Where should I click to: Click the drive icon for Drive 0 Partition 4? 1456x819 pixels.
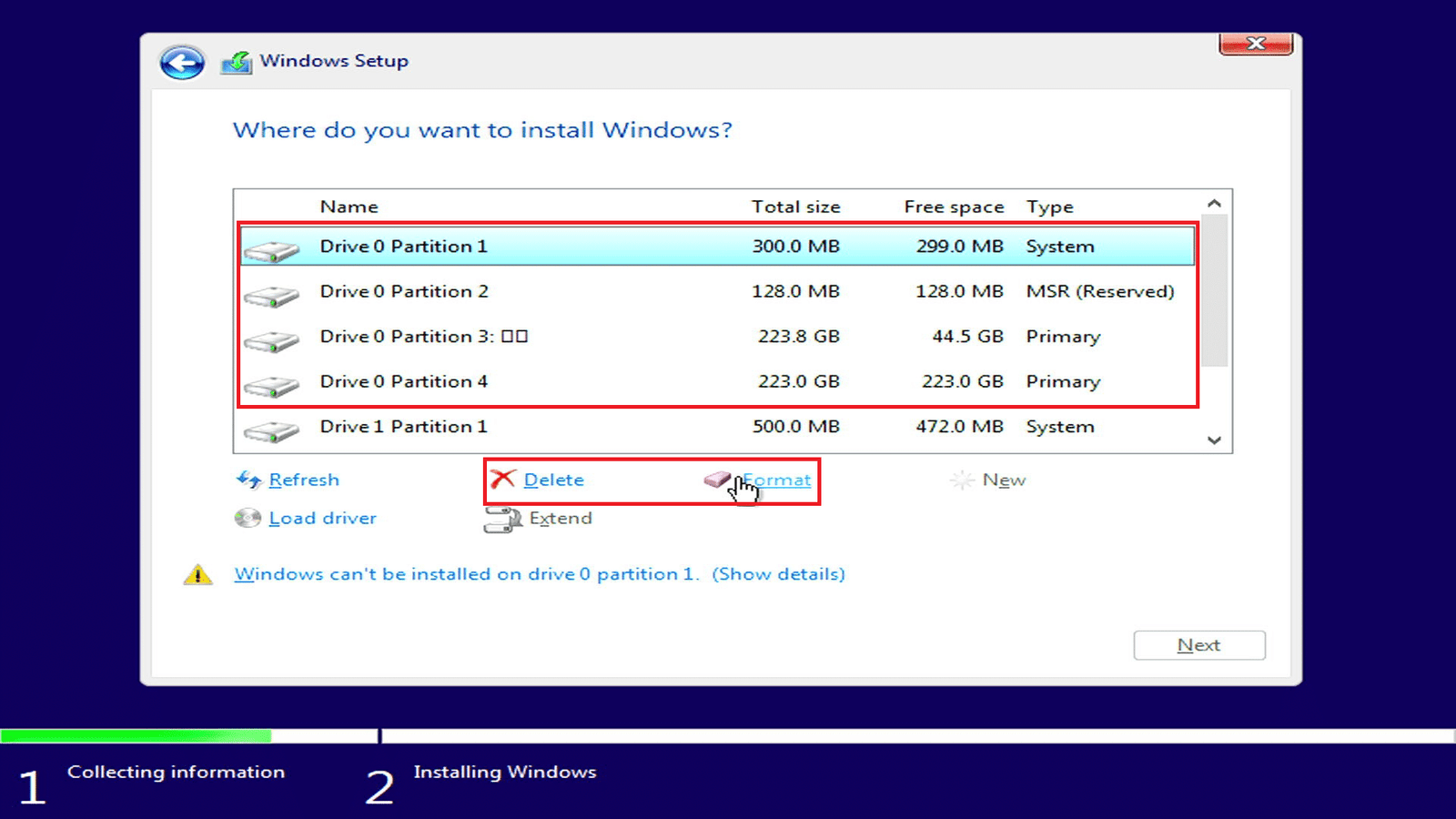[x=271, y=386]
